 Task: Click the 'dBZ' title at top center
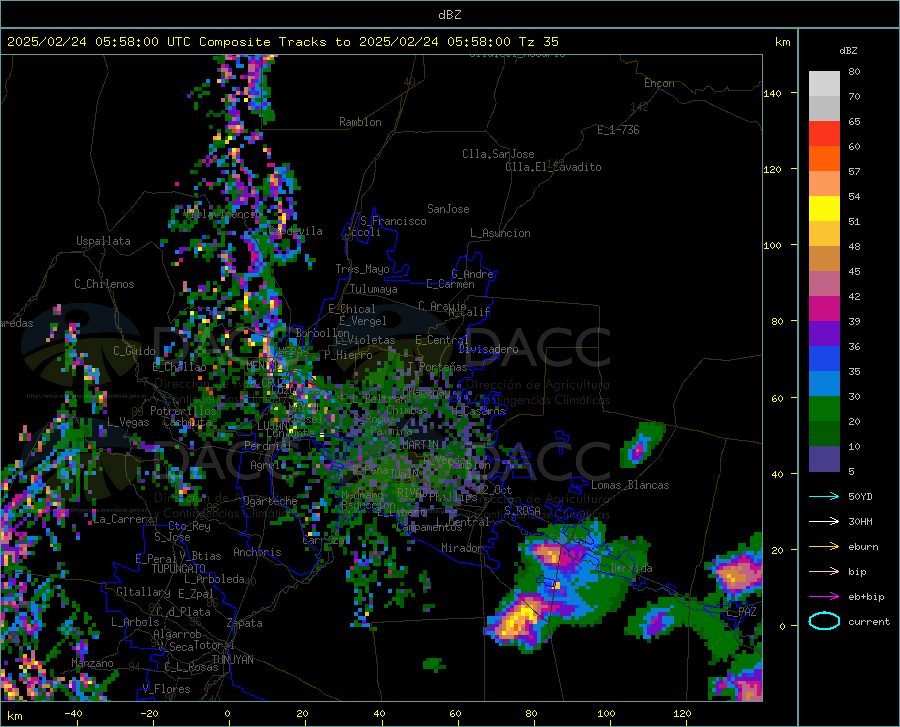449,15
